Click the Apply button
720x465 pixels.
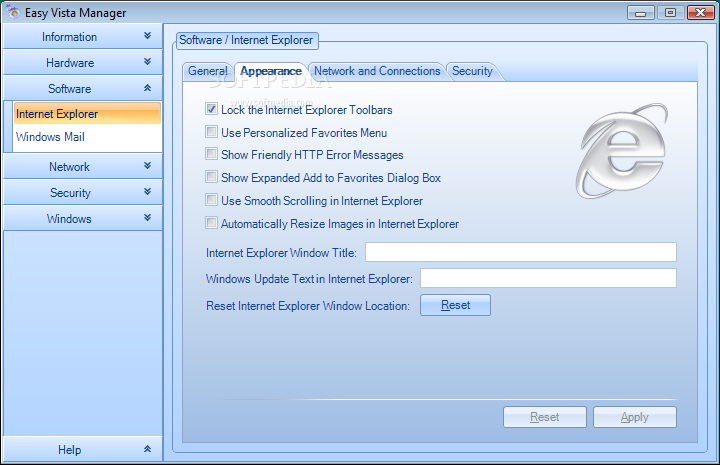click(x=635, y=417)
